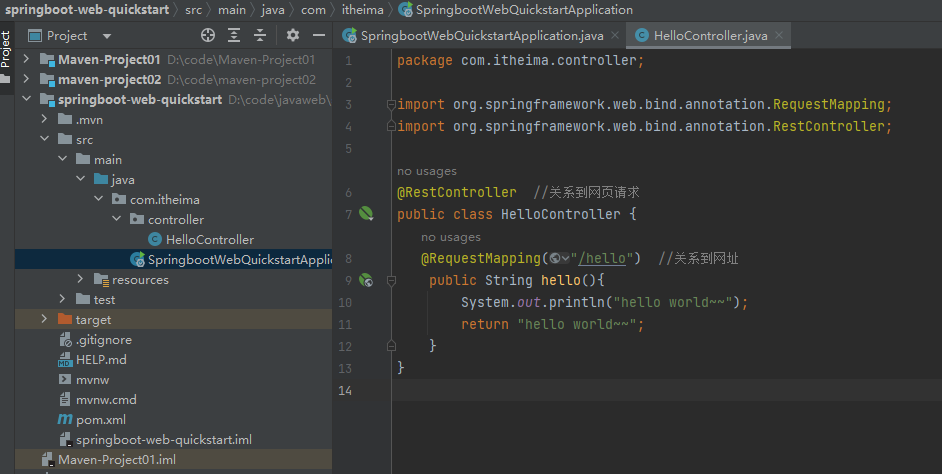The width and height of the screenshot is (942, 474).
Task: Click the println statement on line 10
Action: coord(604,302)
